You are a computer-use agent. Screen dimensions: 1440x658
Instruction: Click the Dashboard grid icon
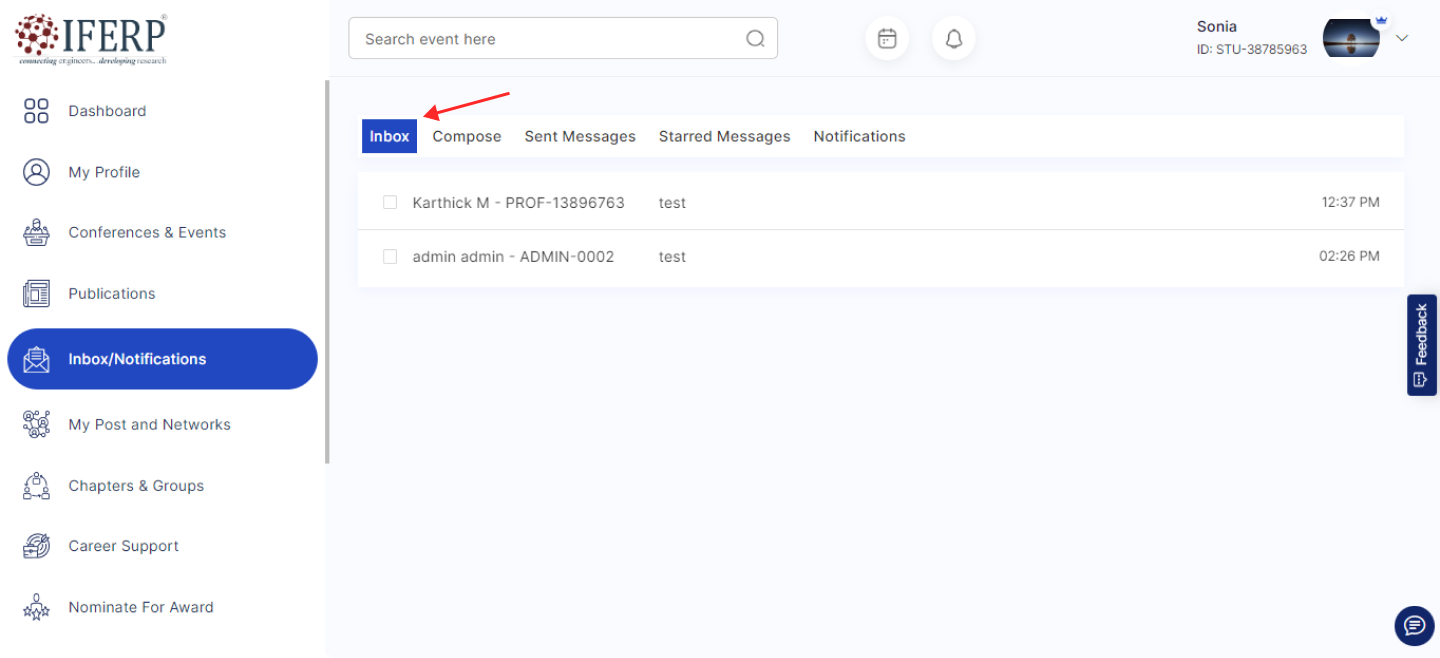(36, 111)
